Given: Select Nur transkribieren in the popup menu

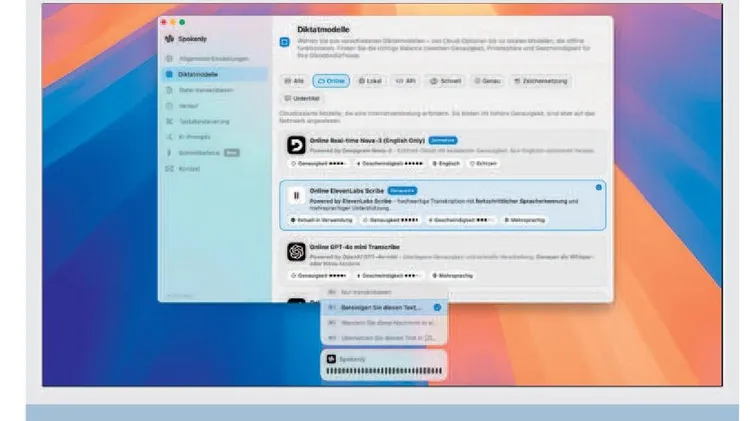Looking at the screenshot, I should (x=384, y=292).
